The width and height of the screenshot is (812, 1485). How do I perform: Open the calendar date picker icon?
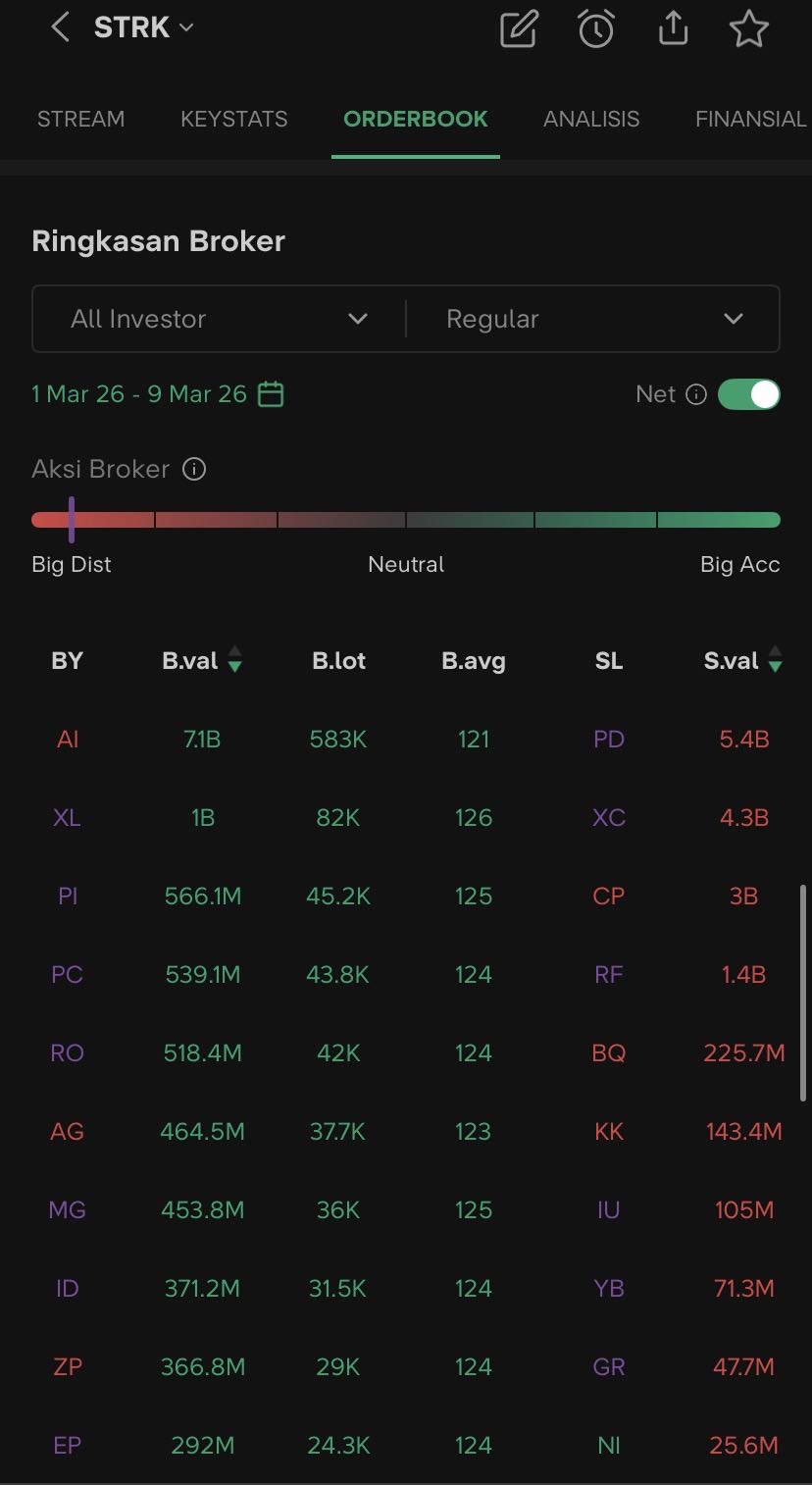(271, 394)
